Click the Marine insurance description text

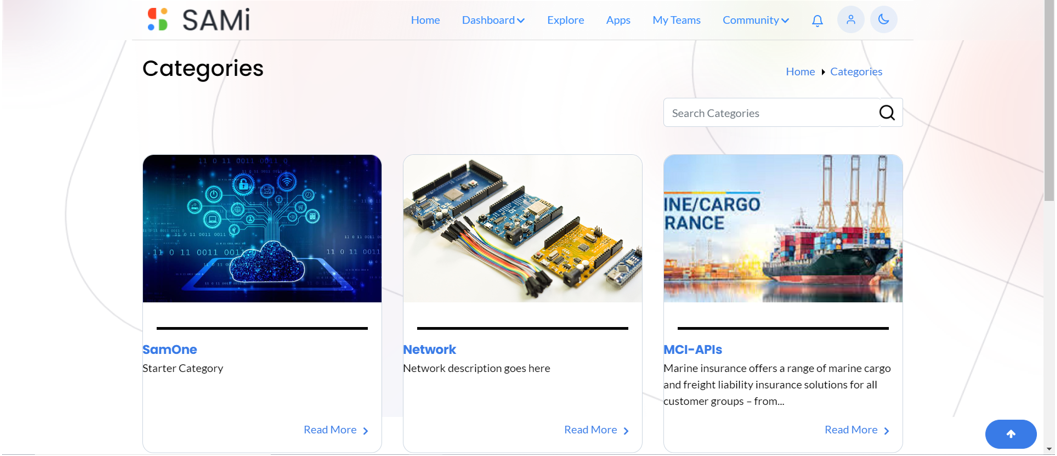[x=777, y=385]
